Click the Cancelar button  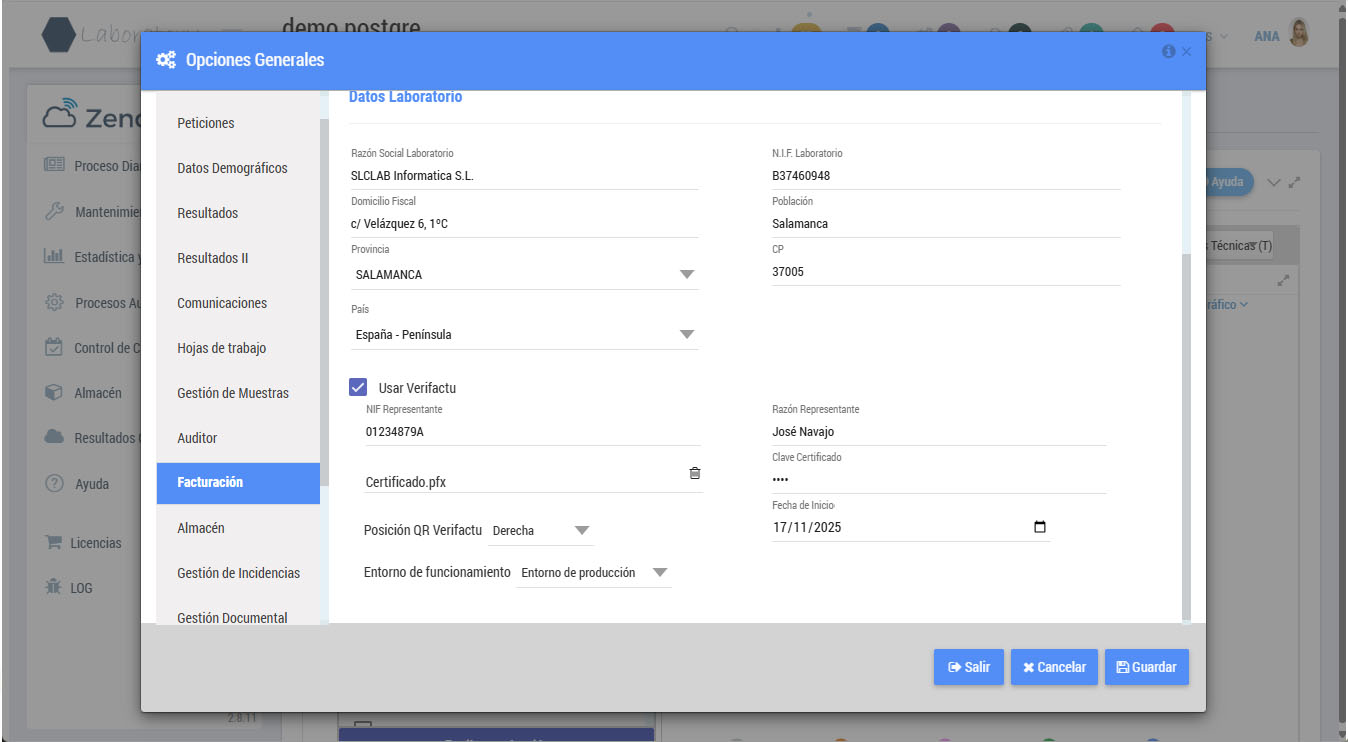(1054, 667)
